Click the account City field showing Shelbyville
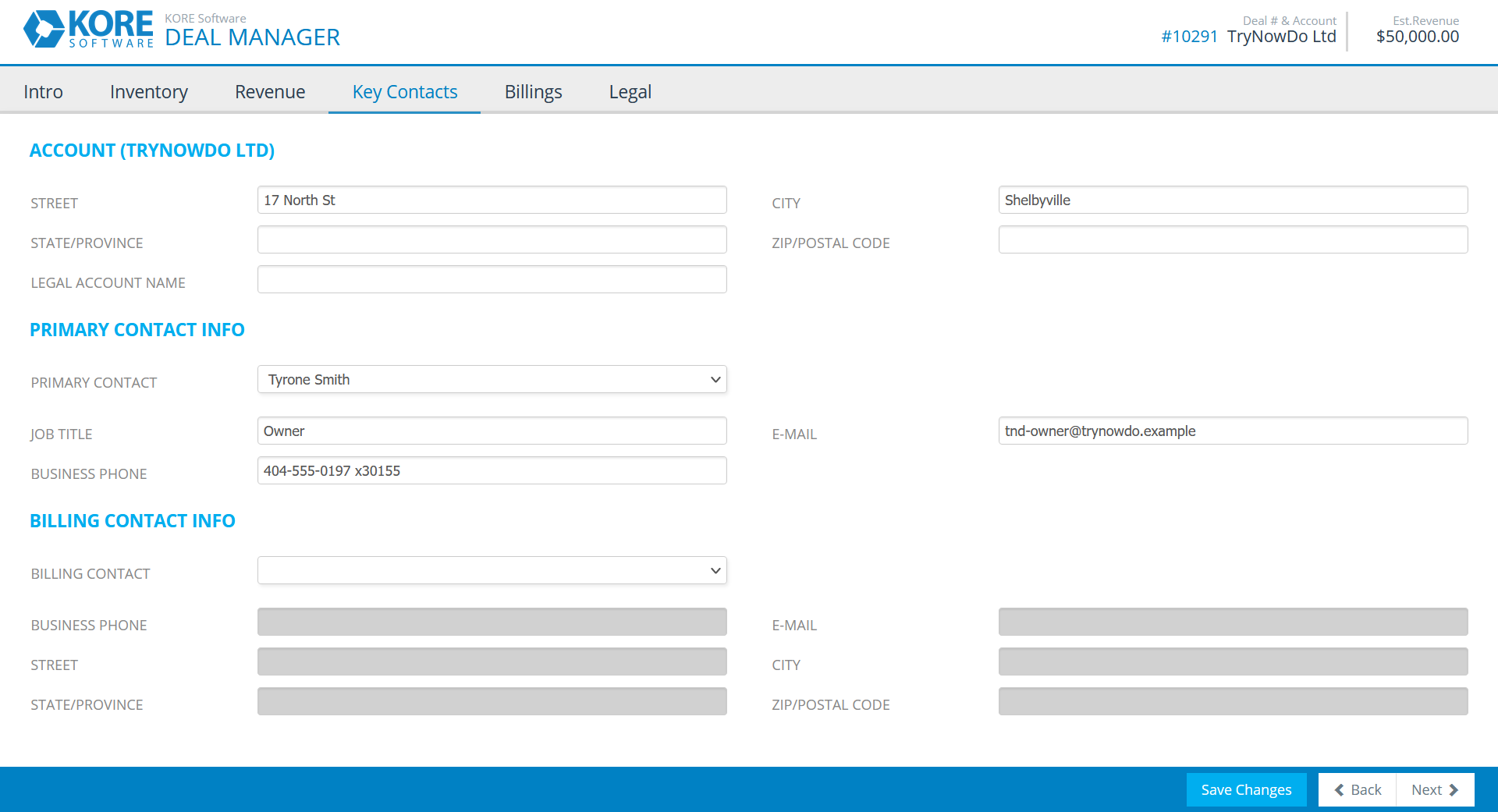1498x812 pixels. 1234,200
